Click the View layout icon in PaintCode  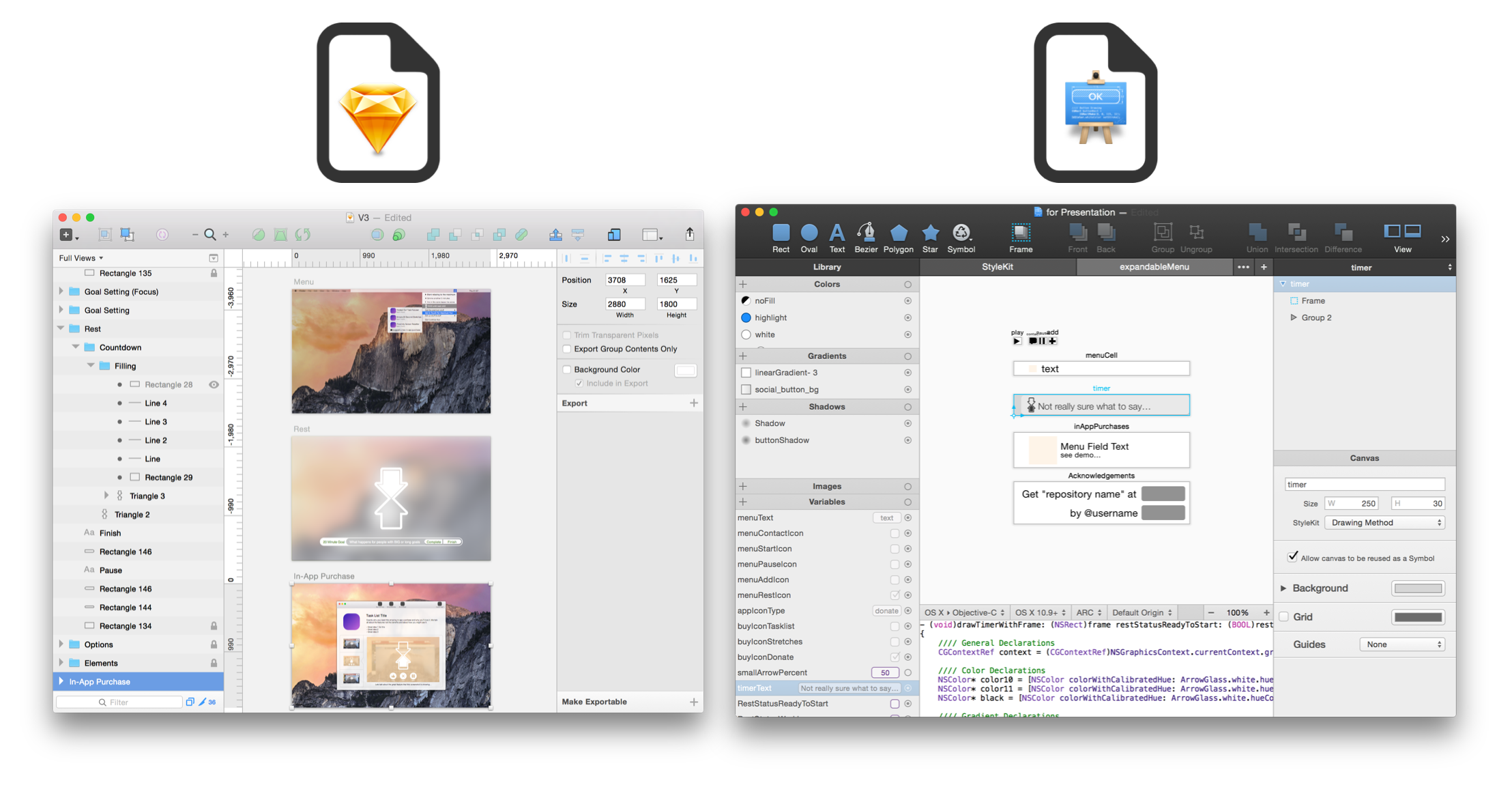[1402, 238]
